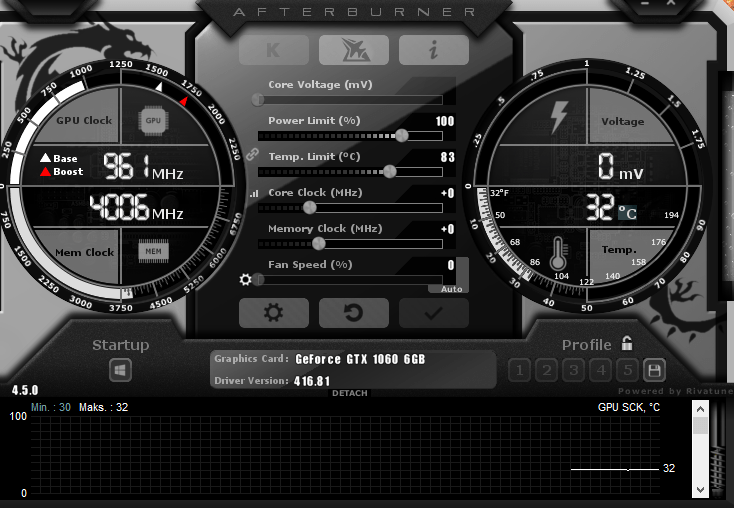Click the Core Clock slider handle

[309, 207]
